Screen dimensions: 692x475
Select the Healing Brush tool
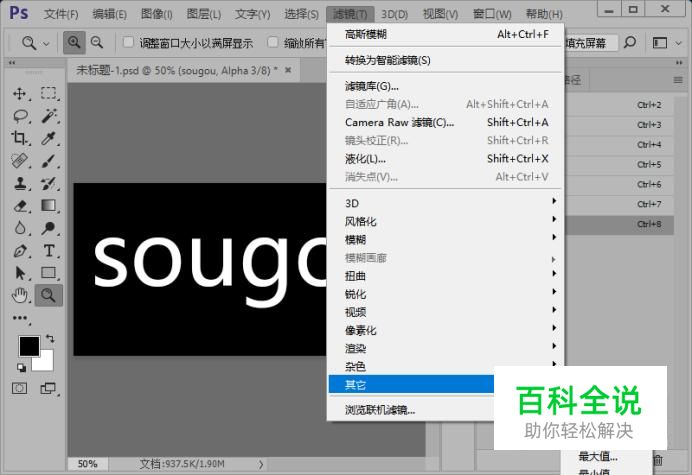coord(19,161)
